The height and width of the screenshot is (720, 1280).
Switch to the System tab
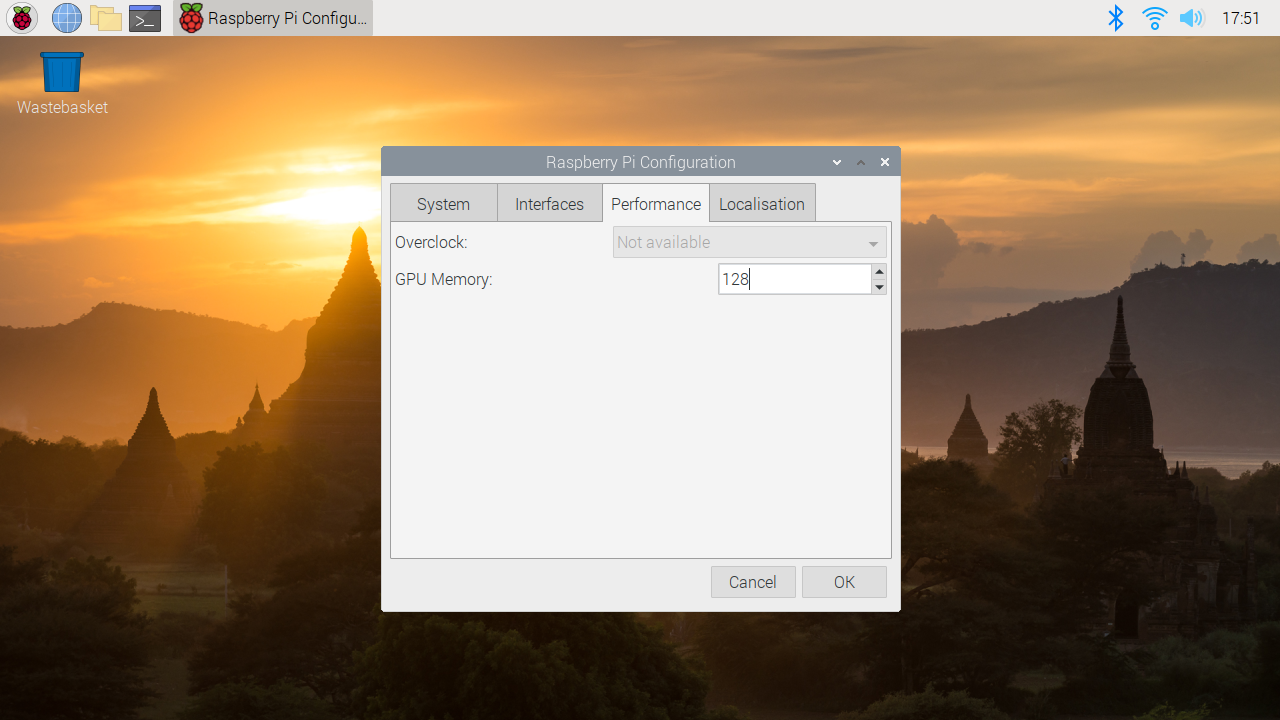click(x=443, y=203)
